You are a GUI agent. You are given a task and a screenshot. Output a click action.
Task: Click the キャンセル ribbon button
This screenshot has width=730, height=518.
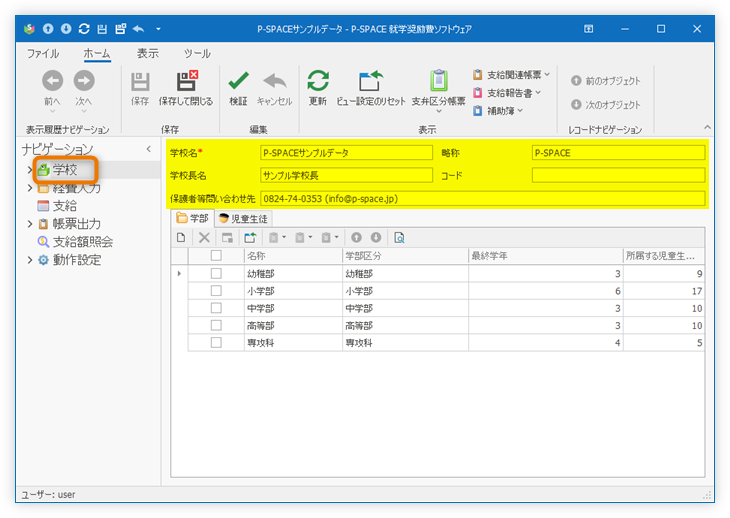275,89
